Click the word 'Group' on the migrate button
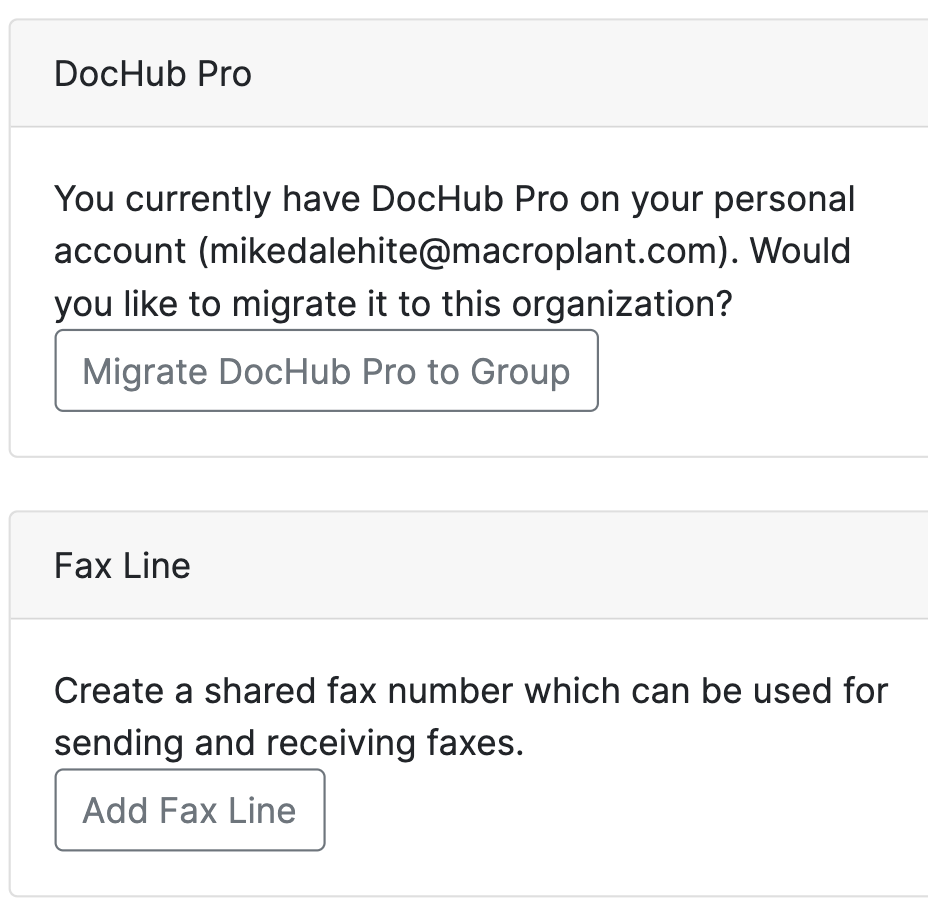Image resolution: width=928 pixels, height=914 pixels. [x=520, y=371]
